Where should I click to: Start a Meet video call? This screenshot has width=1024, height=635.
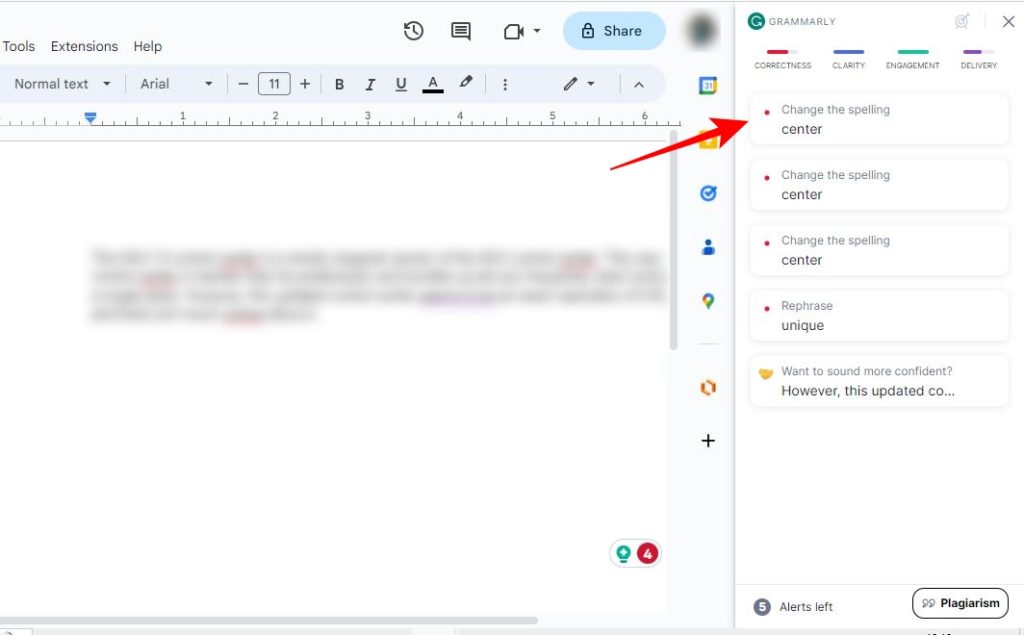[512, 31]
